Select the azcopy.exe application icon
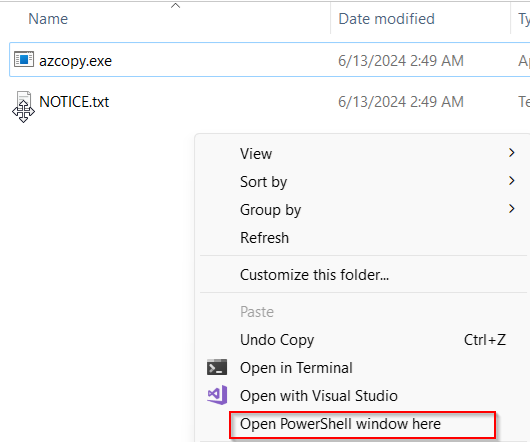Screen dimensions: 530x442 point(24,59)
